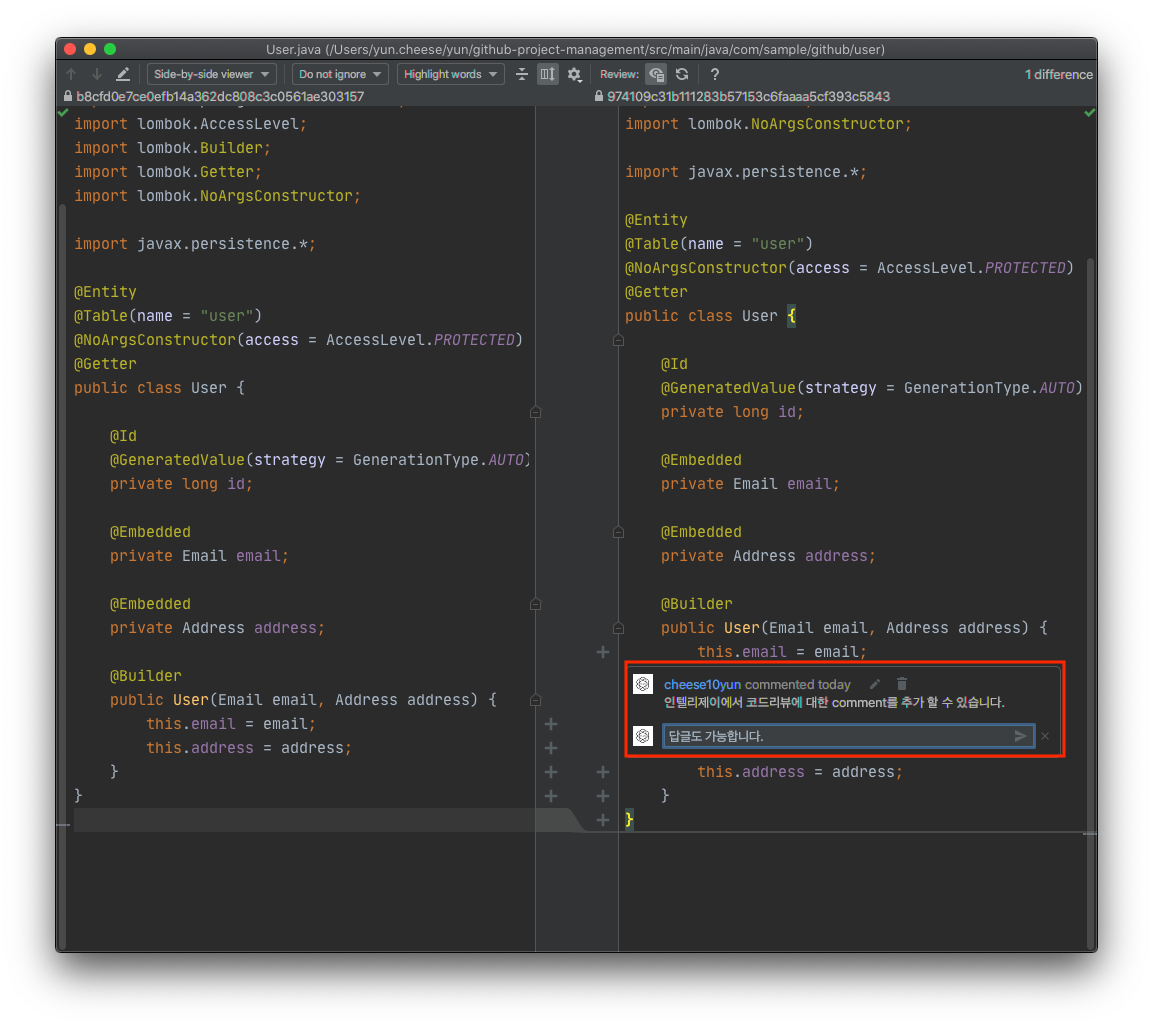This screenshot has width=1153, height=1026.
Task: Click right revision hash 974109c3
Action: pyautogui.click(x=749, y=96)
